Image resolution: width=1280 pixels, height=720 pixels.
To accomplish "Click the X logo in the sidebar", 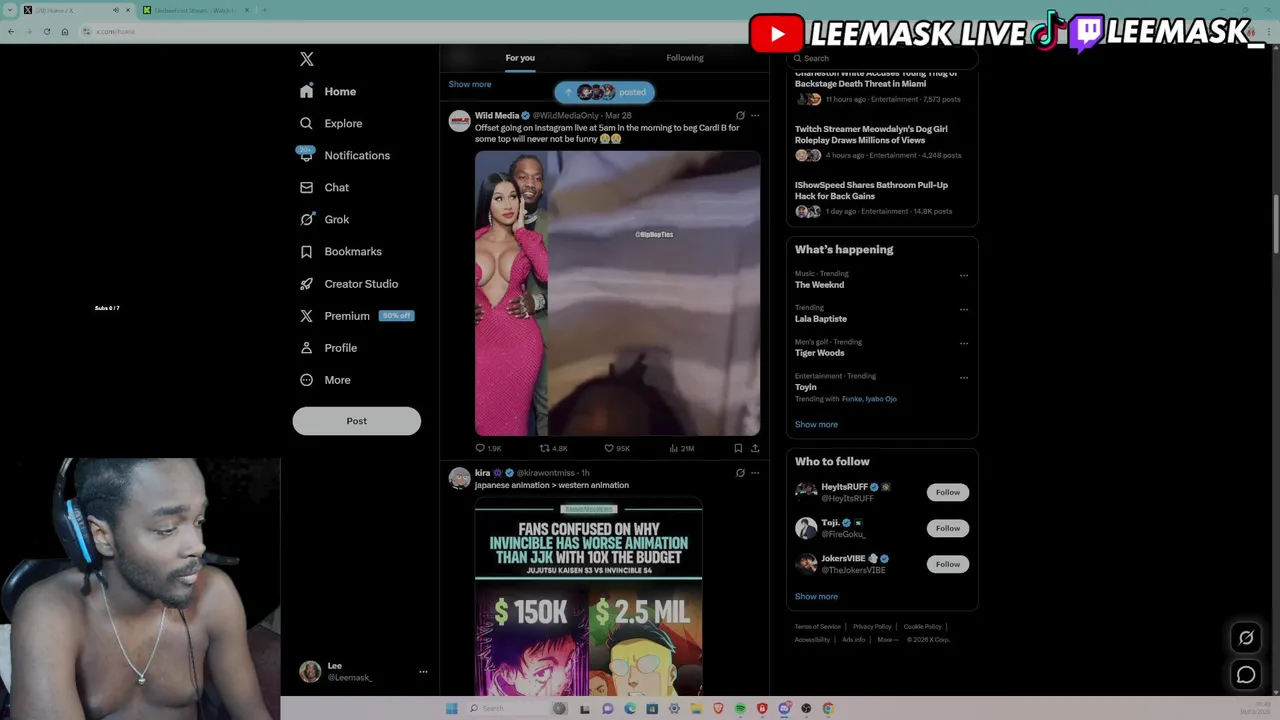I will [x=307, y=59].
